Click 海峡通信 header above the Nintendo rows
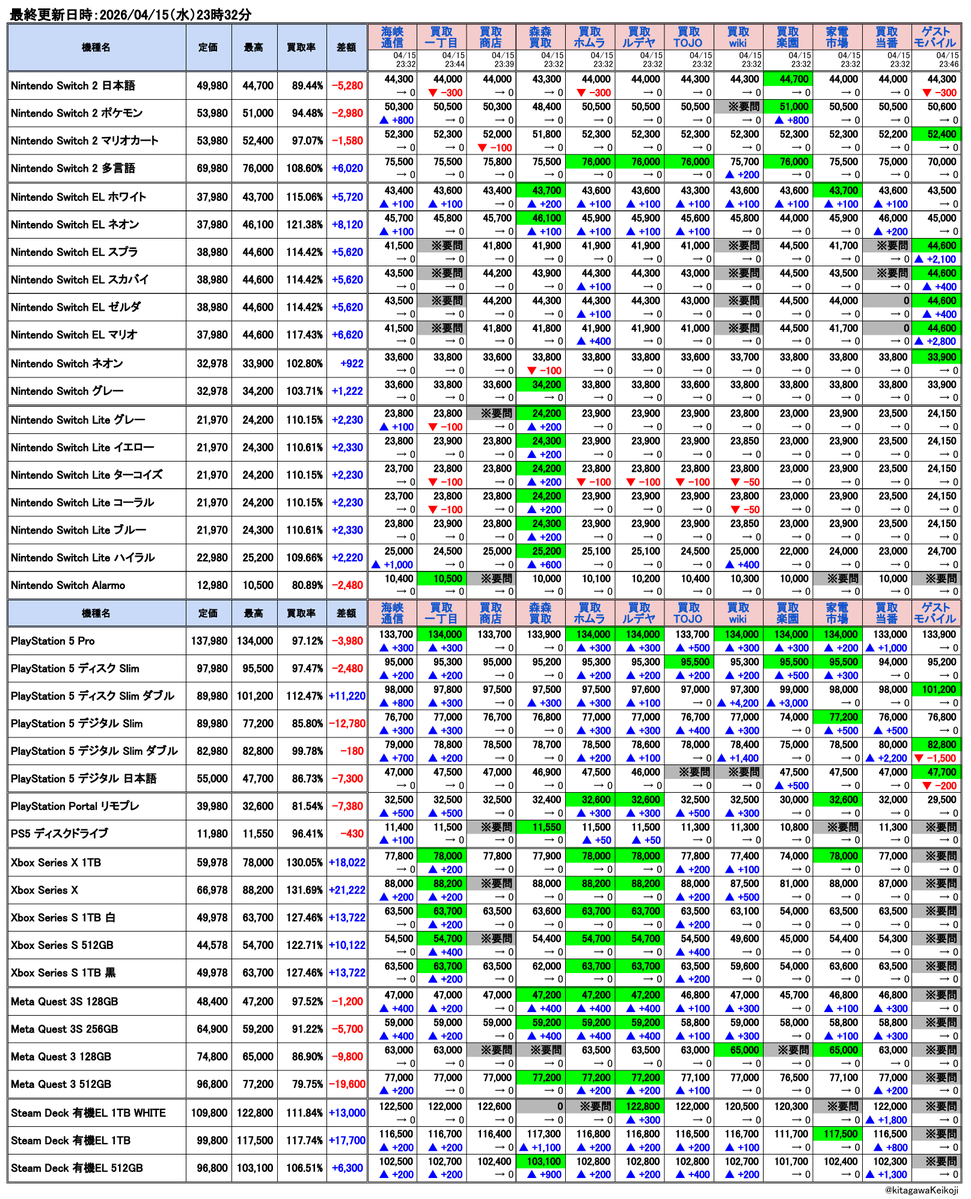The image size is (971, 1199). pos(392,37)
